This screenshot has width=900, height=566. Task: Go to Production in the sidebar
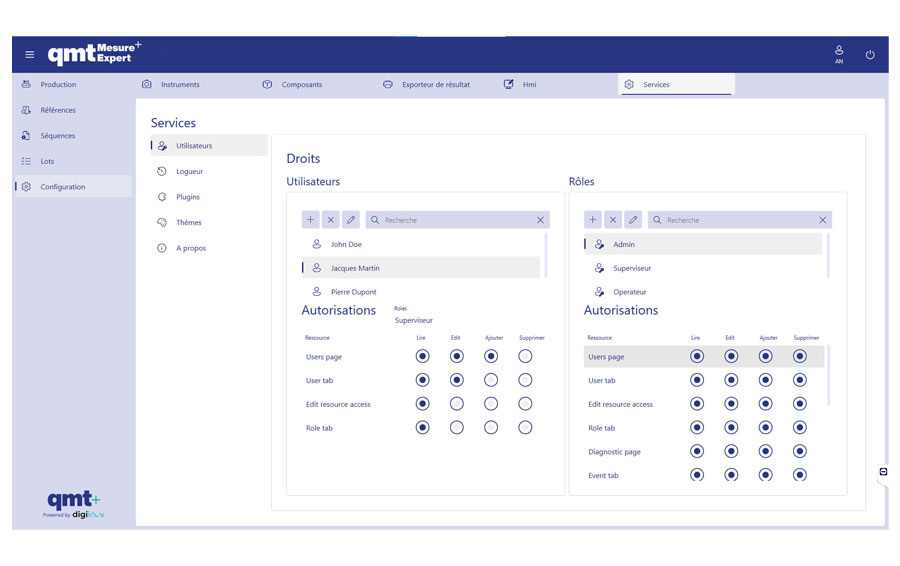click(58, 85)
